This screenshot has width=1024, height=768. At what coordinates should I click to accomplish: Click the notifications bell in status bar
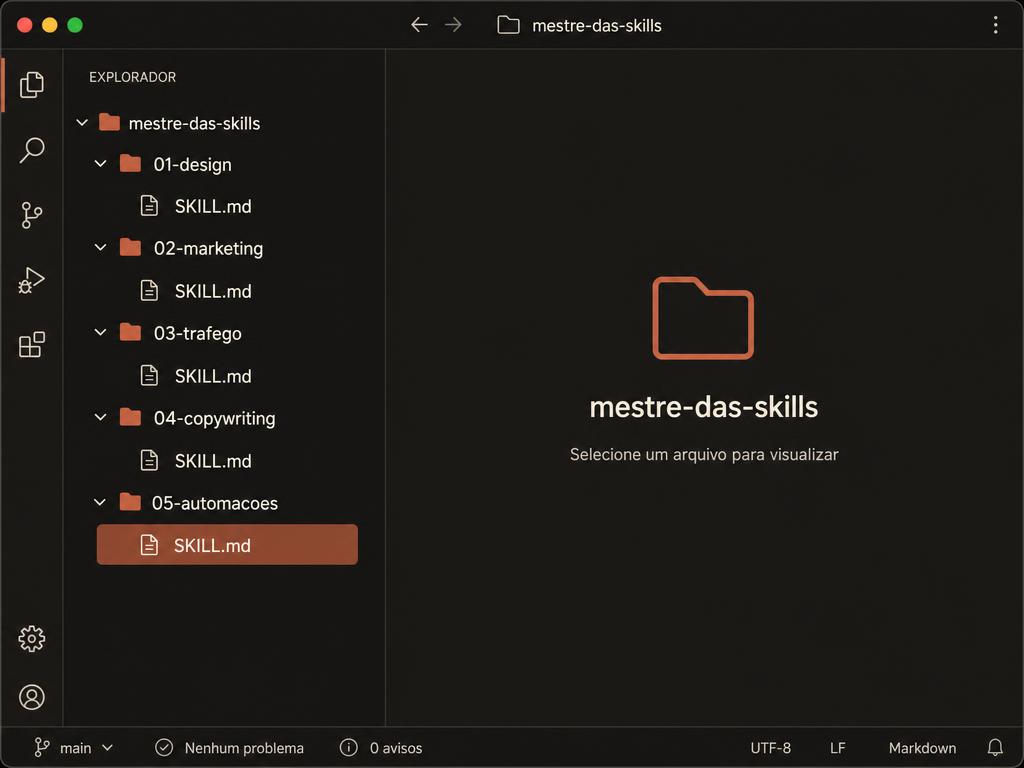[995, 747]
